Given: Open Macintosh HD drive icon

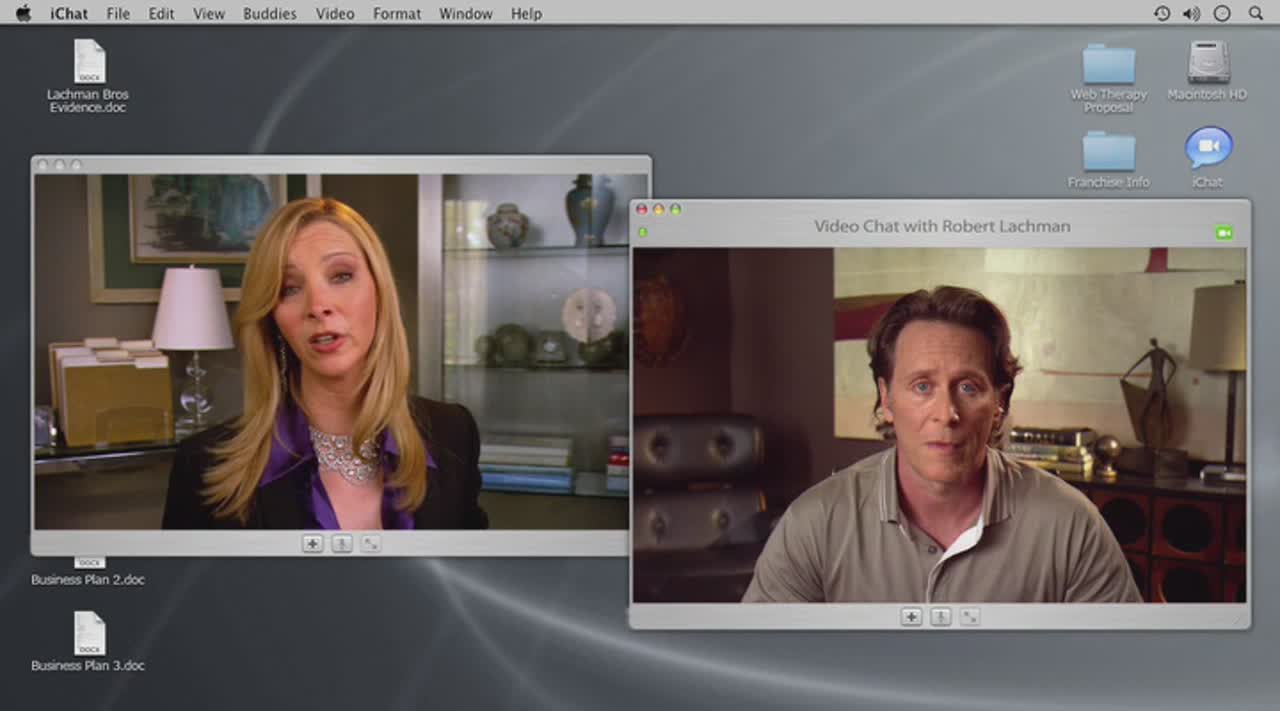Looking at the screenshot, I should click(x=1208, y=63).
